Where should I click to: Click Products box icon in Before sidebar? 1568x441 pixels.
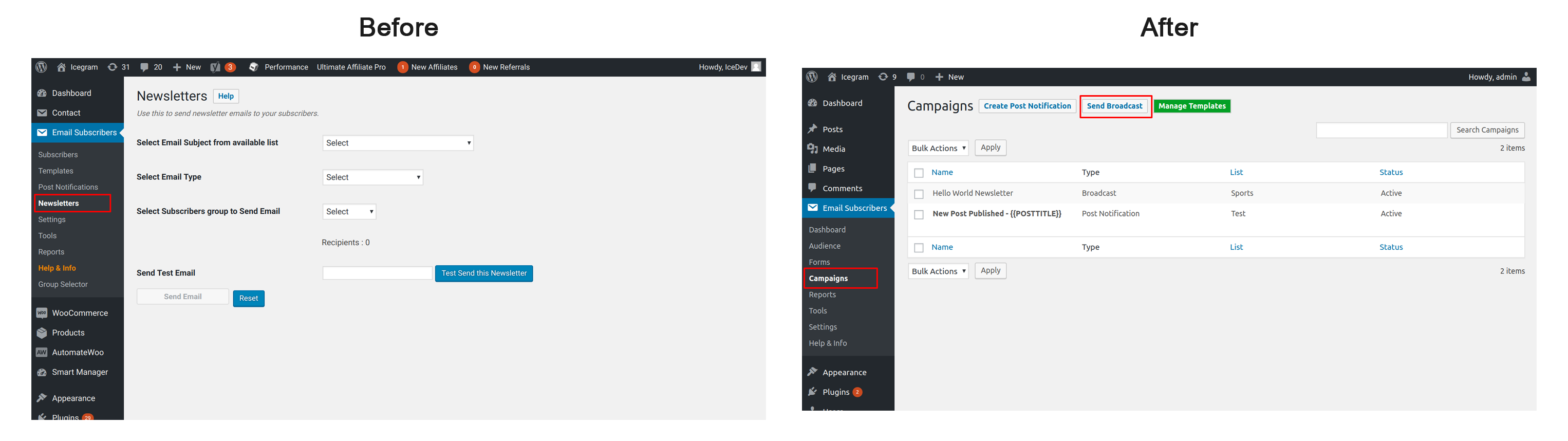coord(42,333)
